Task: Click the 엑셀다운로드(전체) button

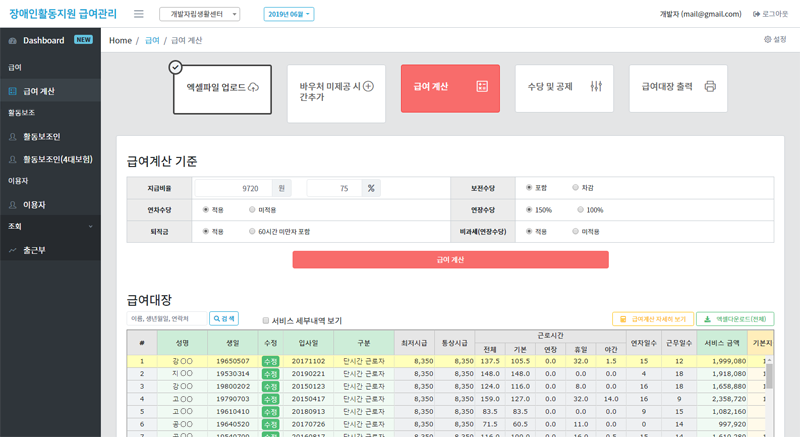Action: pyautogui.click(x=735, y=319)
